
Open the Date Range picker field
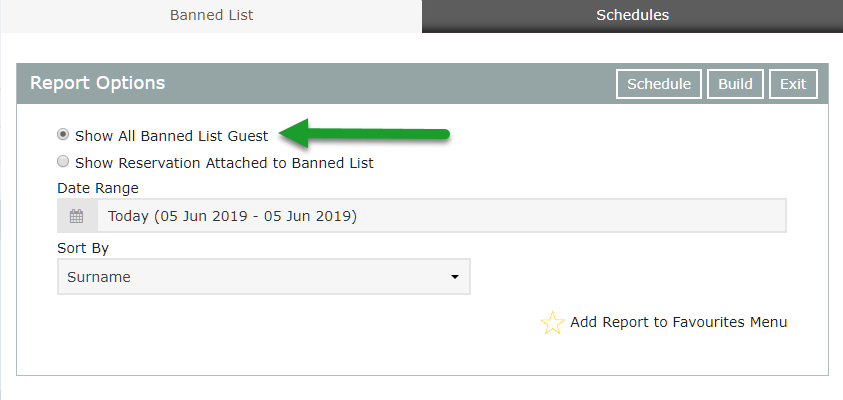(x=422, y=216)
